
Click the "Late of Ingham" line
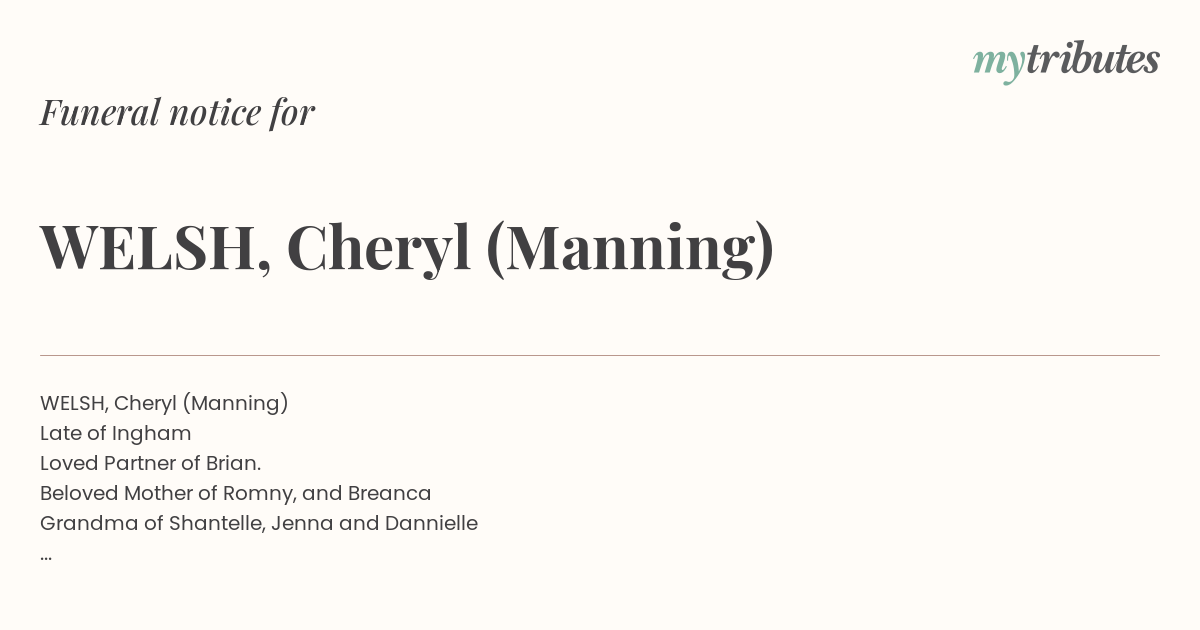pos(115,433)
